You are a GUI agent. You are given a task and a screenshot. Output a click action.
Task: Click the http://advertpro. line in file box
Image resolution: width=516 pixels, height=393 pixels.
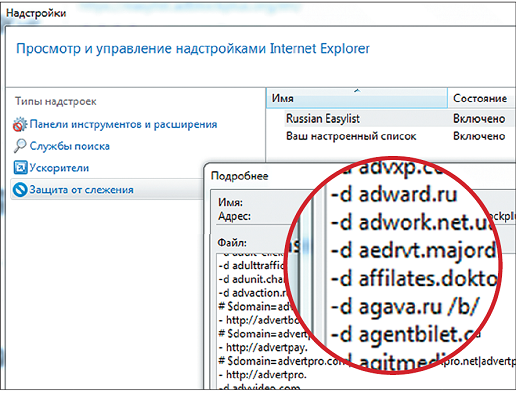point(263,375)
